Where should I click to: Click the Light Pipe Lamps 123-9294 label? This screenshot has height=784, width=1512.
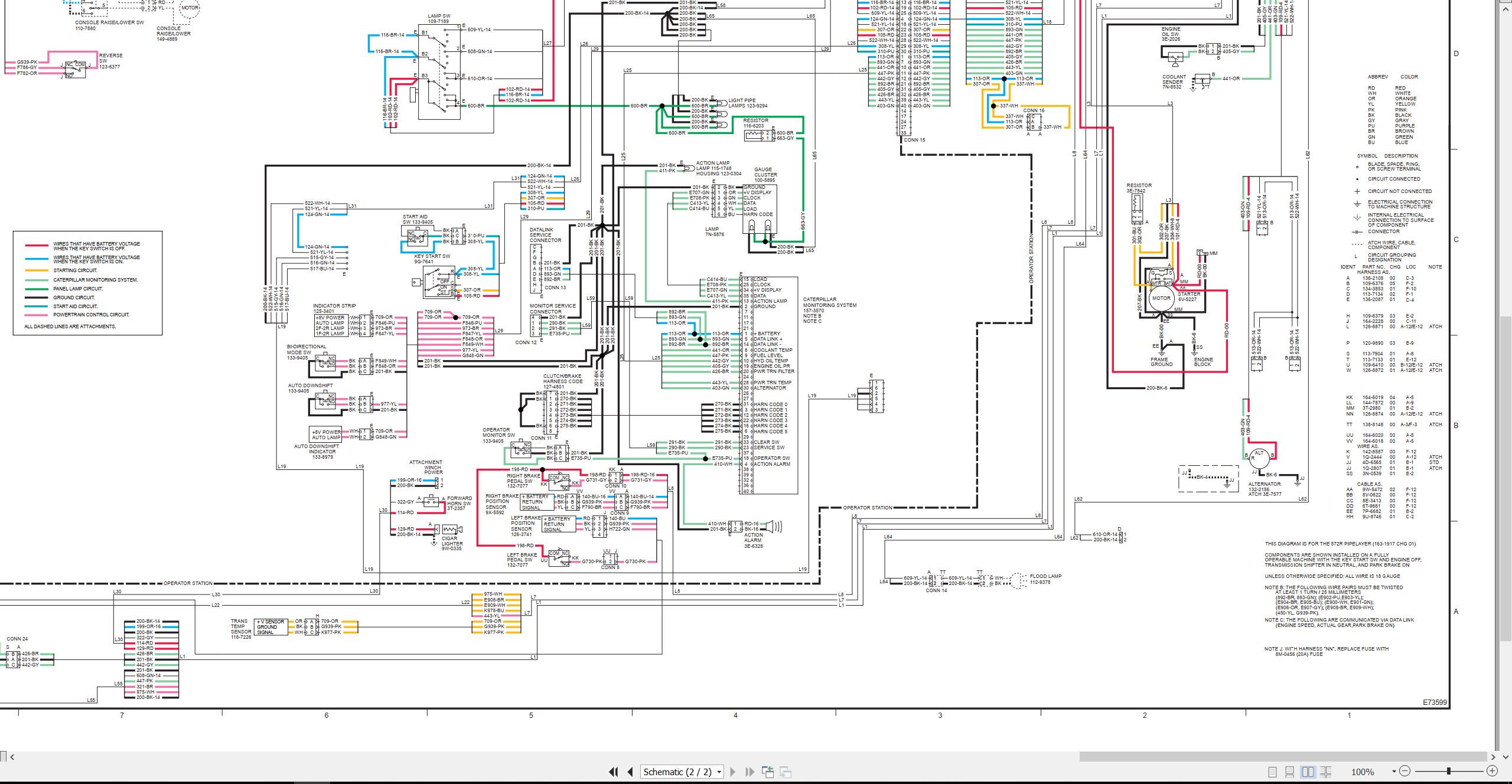pyautogui.click(x=748, y=103)
